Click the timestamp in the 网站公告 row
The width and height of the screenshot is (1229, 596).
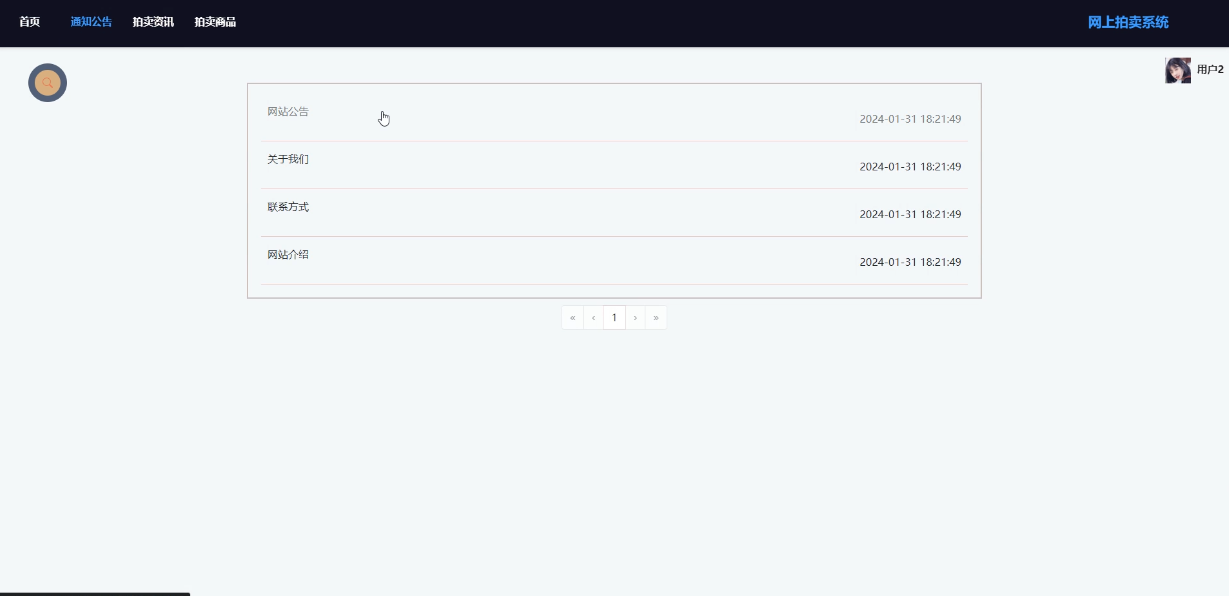click(x=910, y=119)
